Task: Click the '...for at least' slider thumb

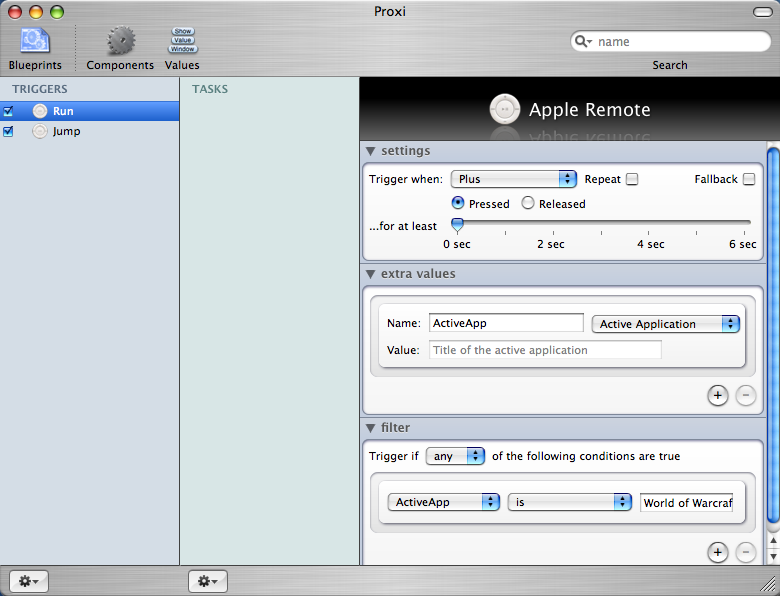Action: 457,225
